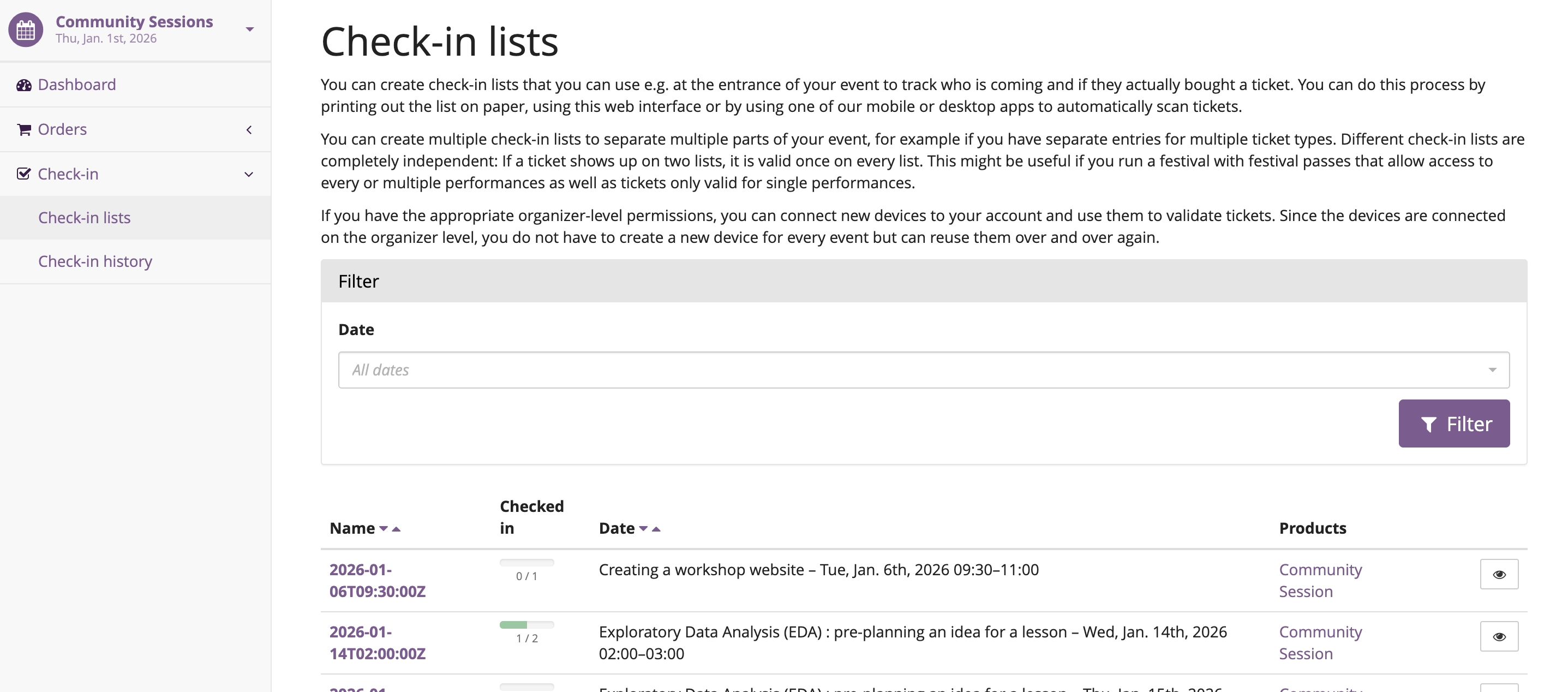Click the 1/2 checked-in progress bar

(526, 625)
